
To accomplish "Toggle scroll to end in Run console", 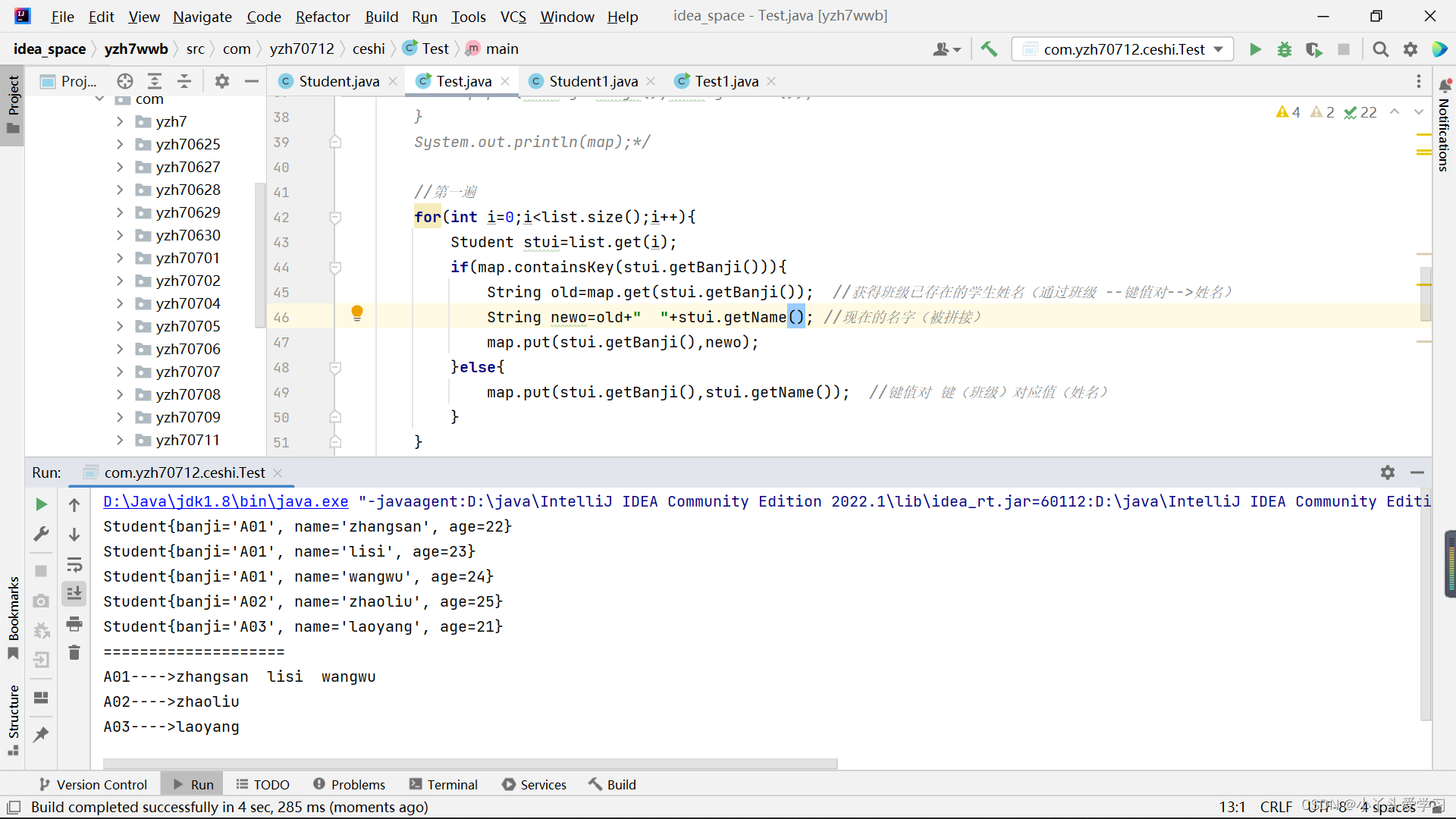I will click(74, 594).
